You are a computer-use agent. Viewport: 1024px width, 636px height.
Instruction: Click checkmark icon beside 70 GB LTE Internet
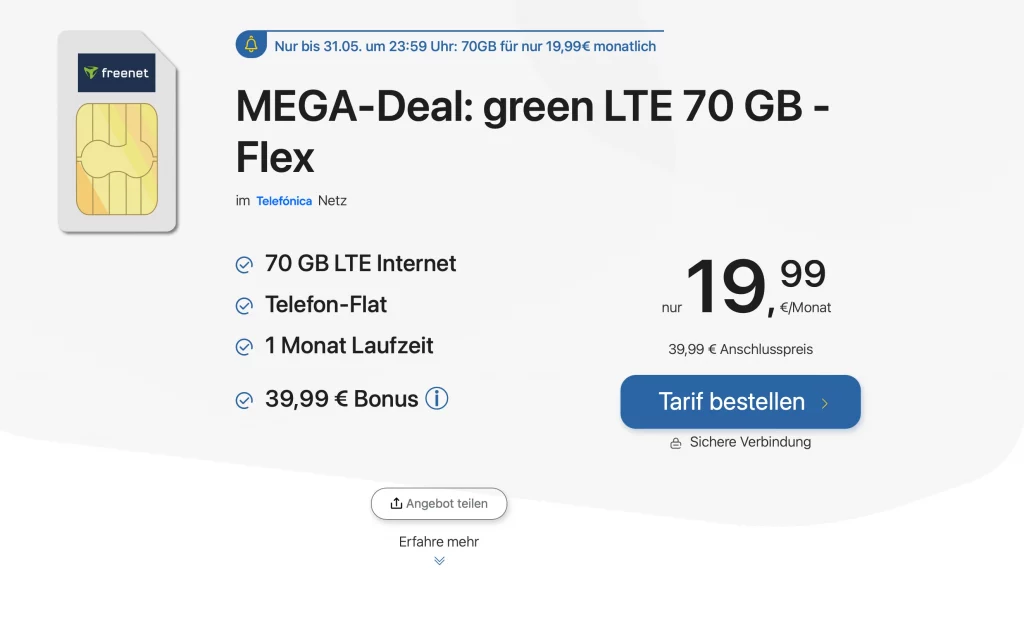click(244, 265)
